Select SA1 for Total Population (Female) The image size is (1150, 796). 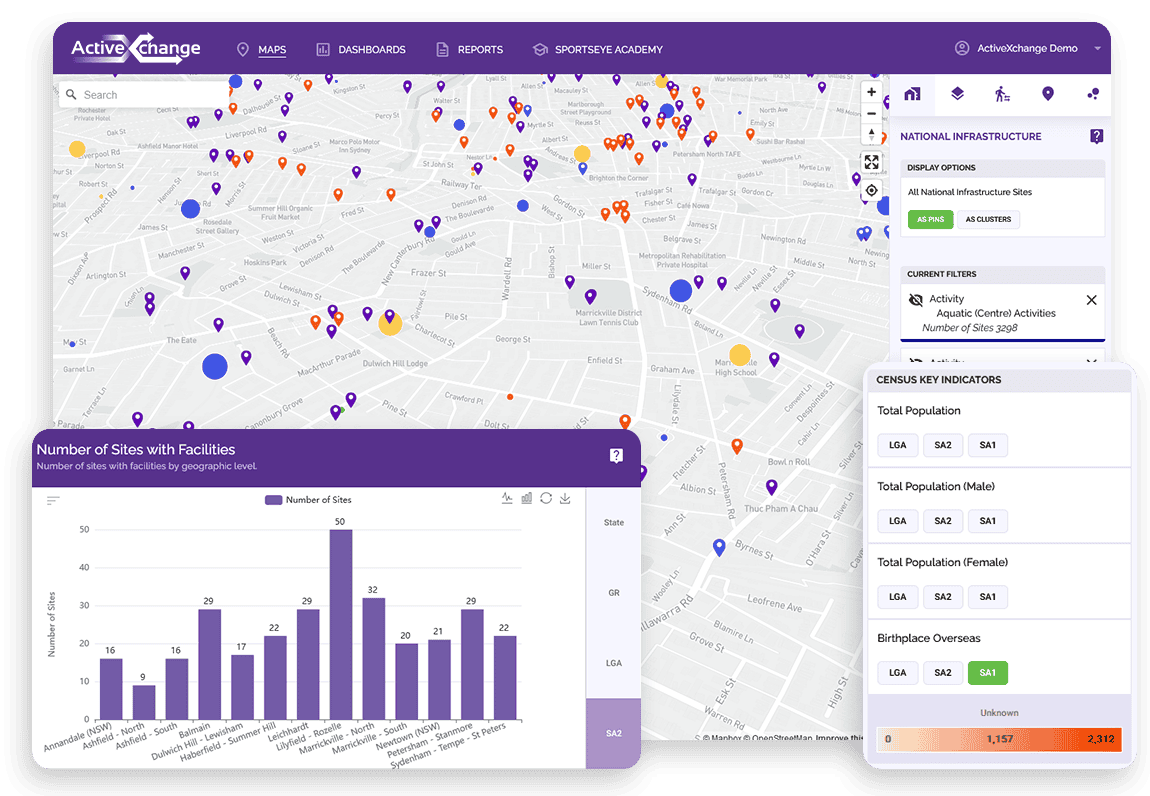[x=987, y=596]
